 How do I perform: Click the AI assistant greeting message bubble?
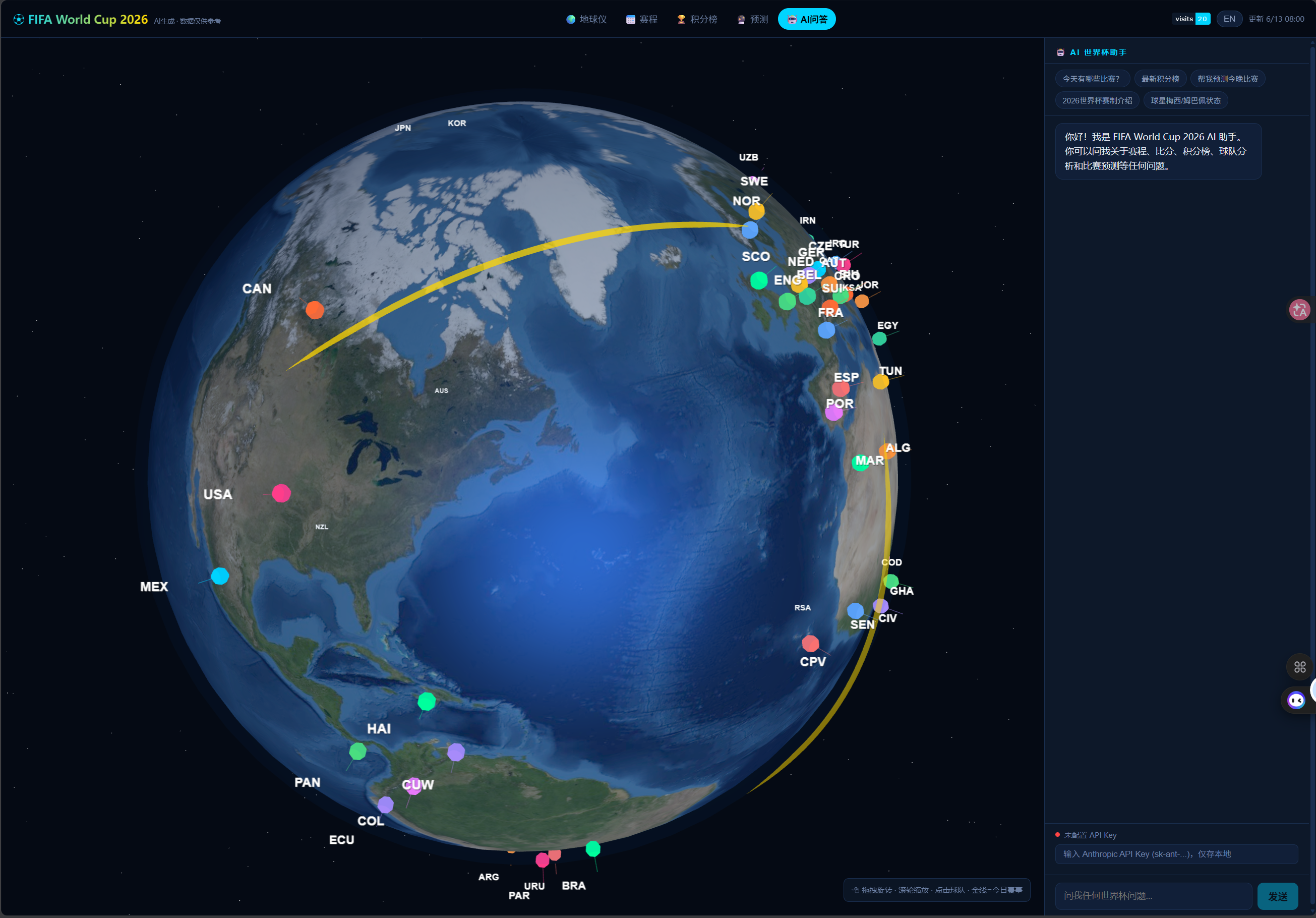[x=1158, y=151]
